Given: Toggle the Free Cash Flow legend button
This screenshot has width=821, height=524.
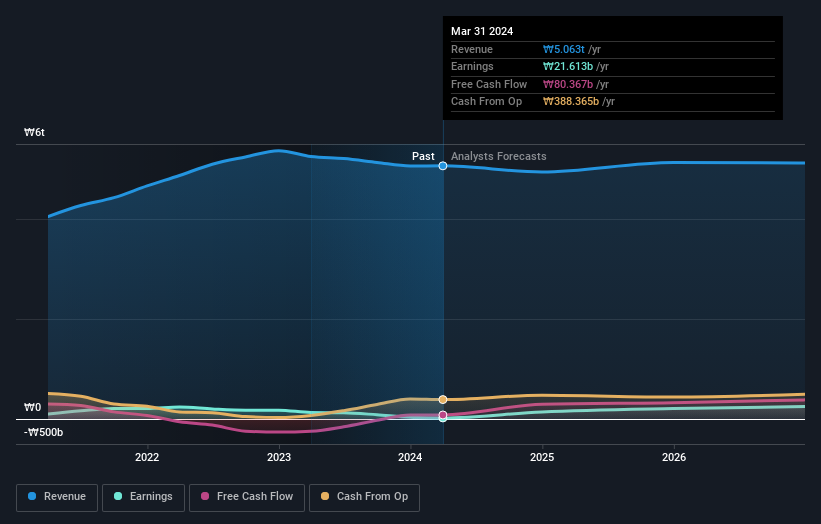Looking at the screenshot, I should 247,497.
